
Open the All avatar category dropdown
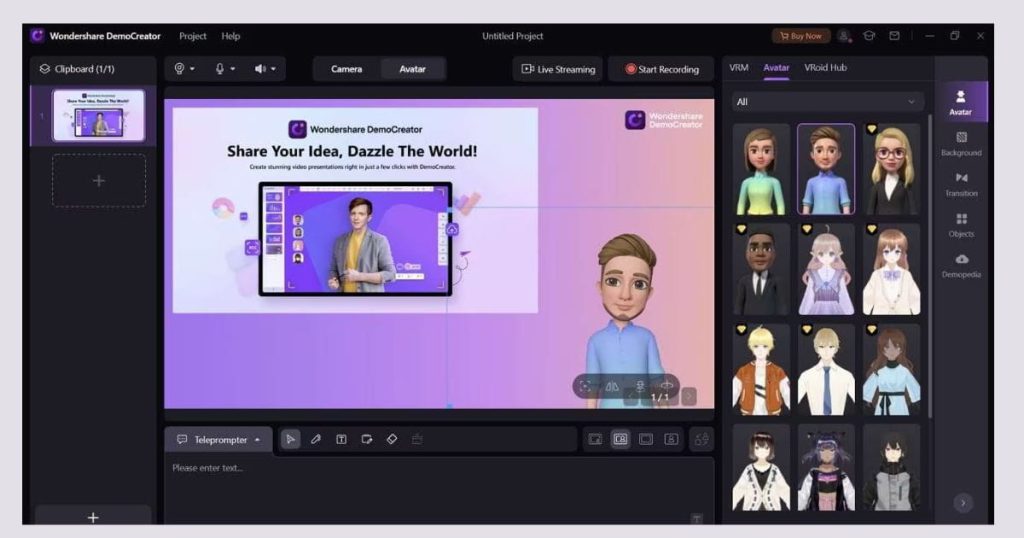coord(826,102)
